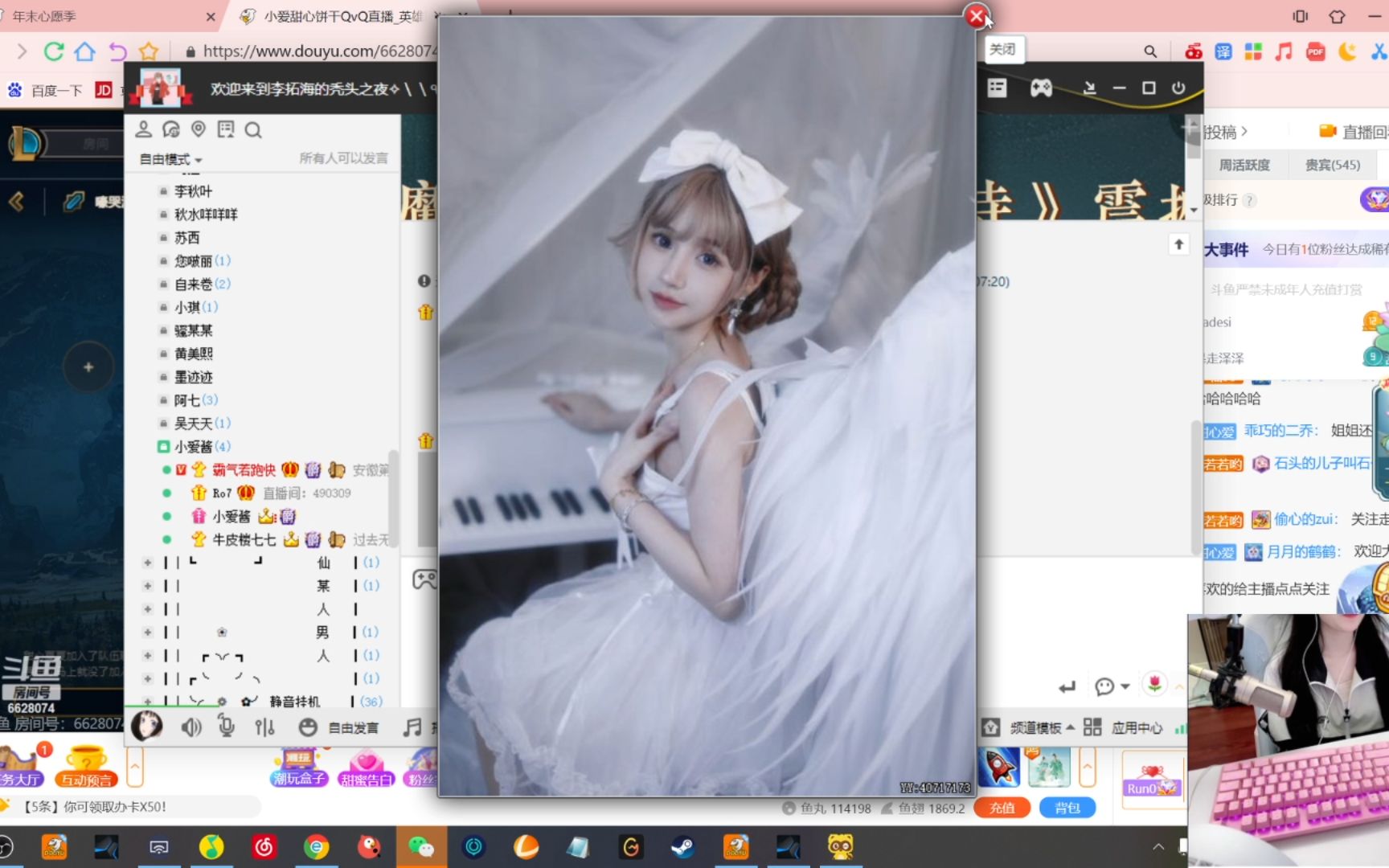The image size is (1389, 868).
Task: Open the 自由模式 dropdown
Action: (170, 159)
